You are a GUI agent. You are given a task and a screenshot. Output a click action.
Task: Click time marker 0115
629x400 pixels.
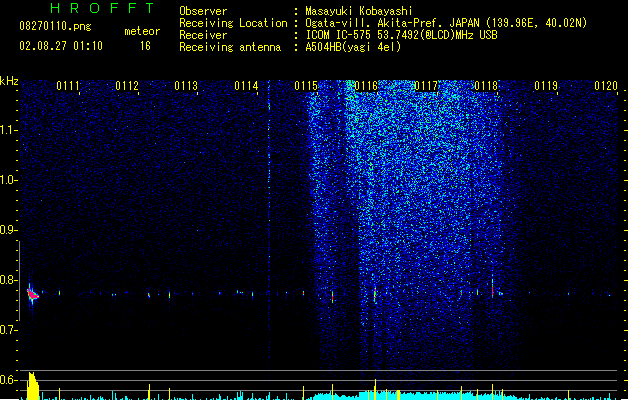[306, 86]
